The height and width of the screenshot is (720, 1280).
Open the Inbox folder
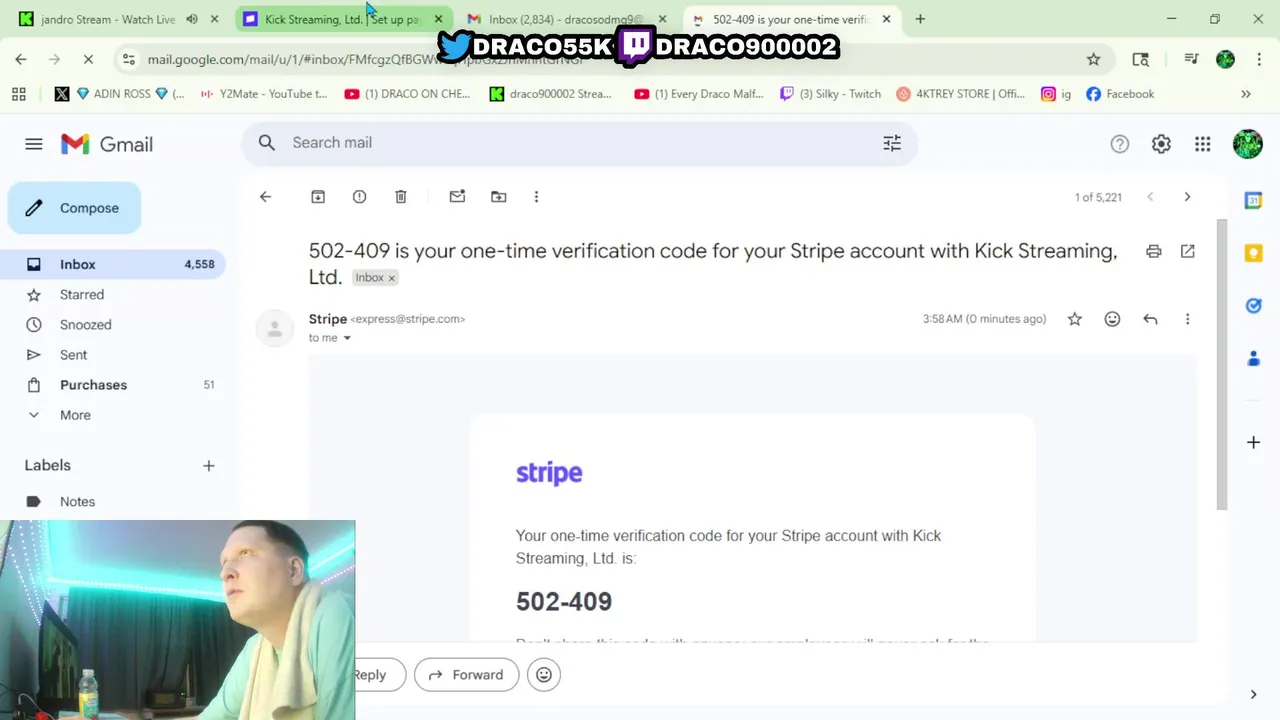[113, 264]
